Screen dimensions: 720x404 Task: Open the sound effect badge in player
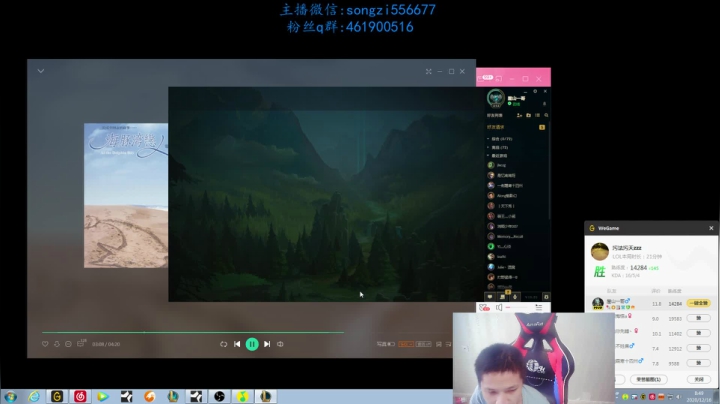tap(423, 344)
